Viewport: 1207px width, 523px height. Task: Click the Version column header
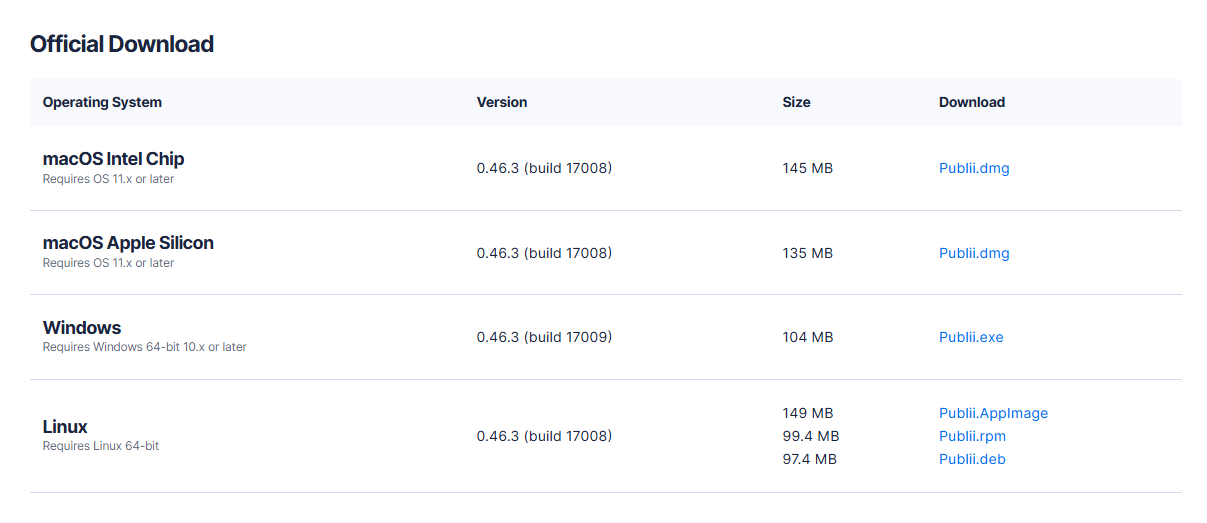(x=502, y=102)
